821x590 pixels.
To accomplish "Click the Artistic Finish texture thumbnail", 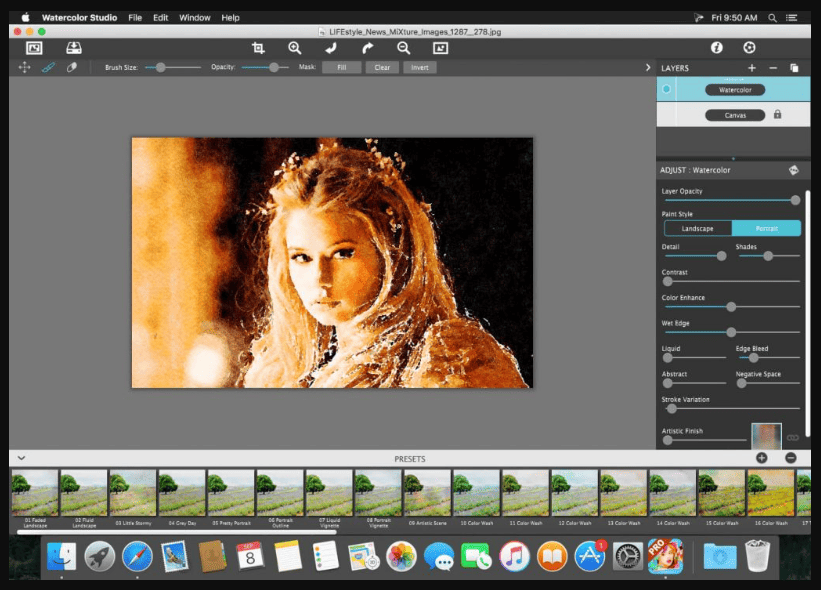I will pyautogui.click(x=766, y=437).
